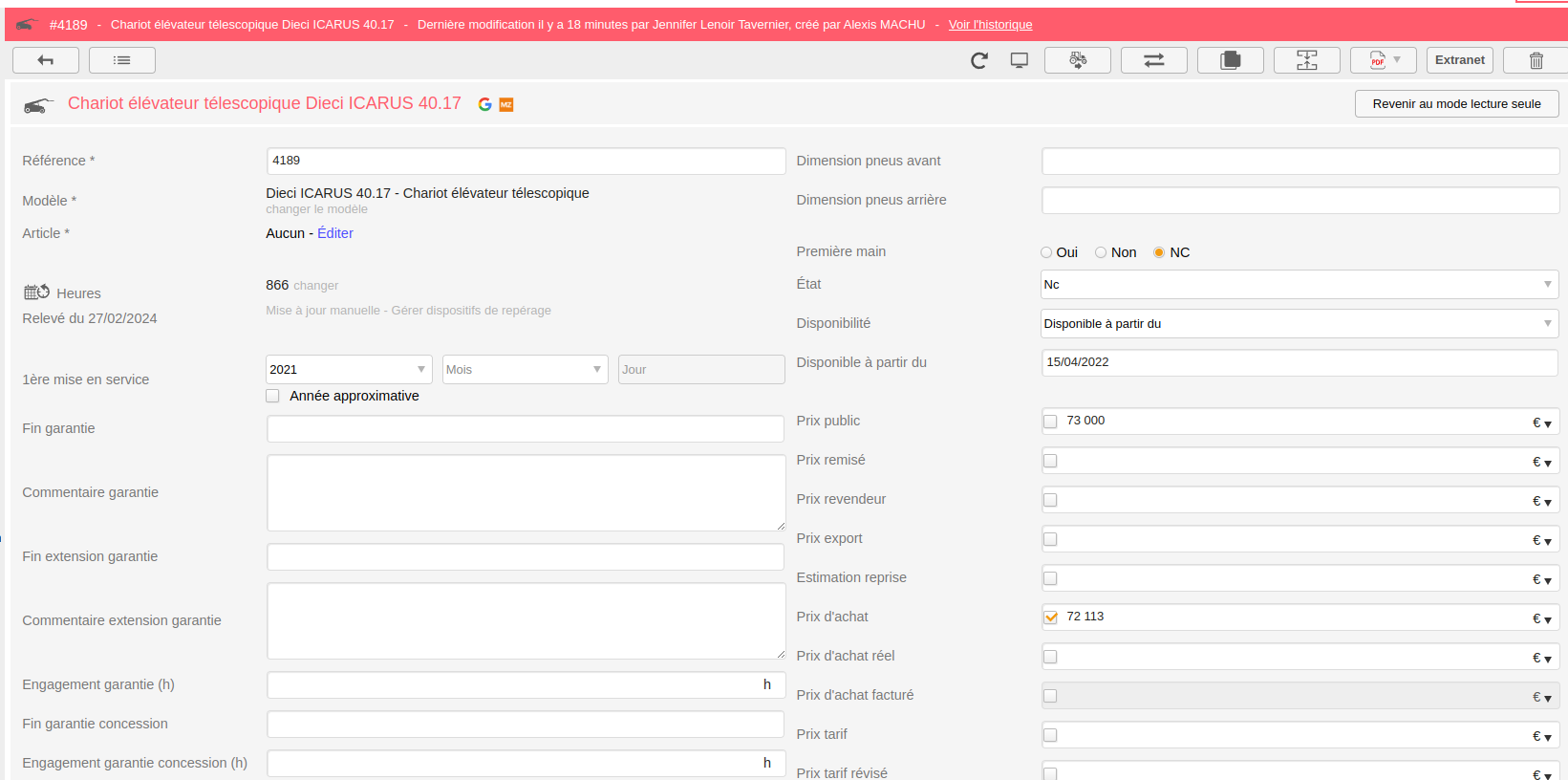This screenshot has height=780, width=1568.
Task: Click the Éditer article link
Action: click(x=335, y=233)
